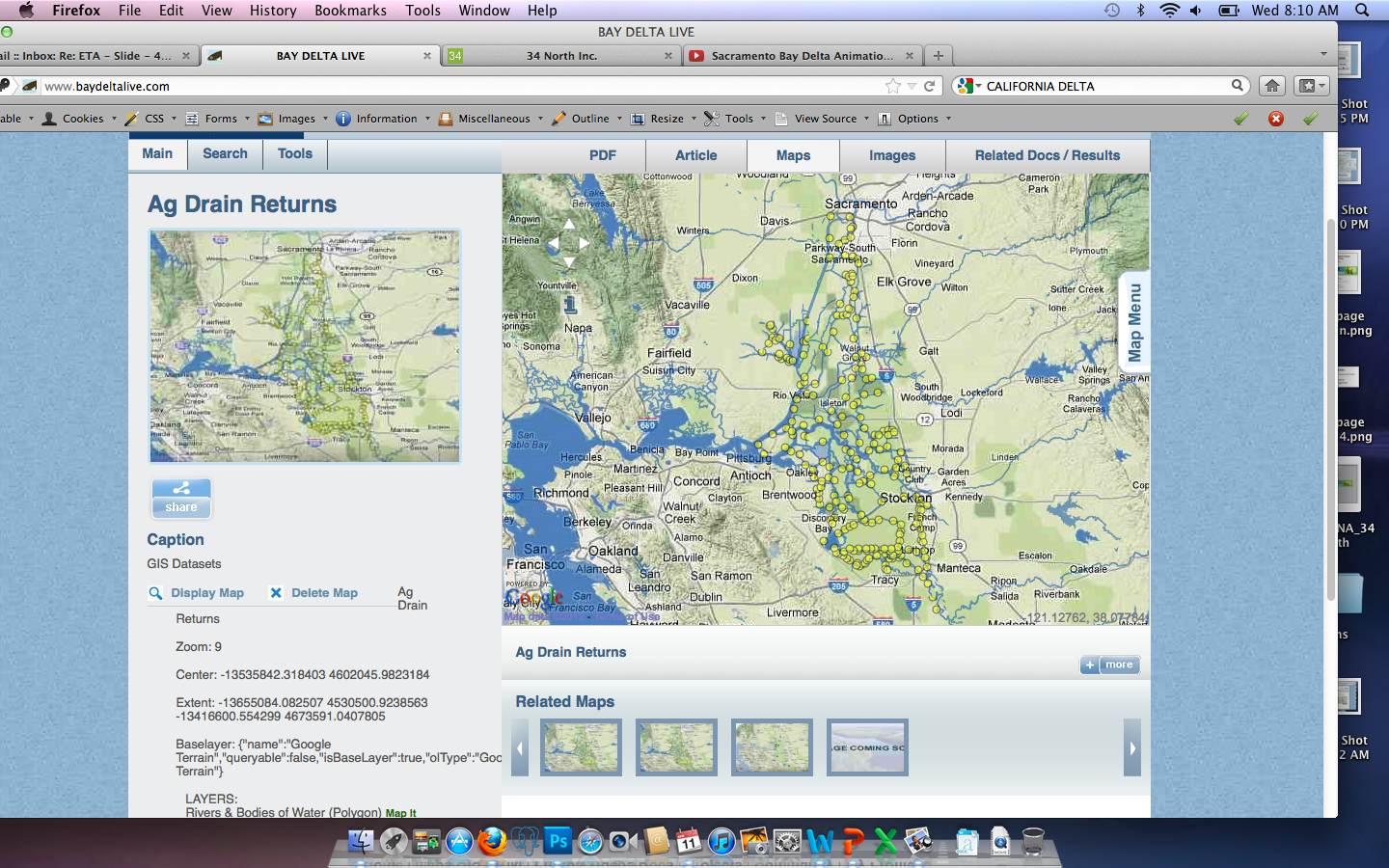The width and height of the screenshot is (1389, 868).
Task: Click the bookmark star icon in the URL bar
Action: click(893, 86)
